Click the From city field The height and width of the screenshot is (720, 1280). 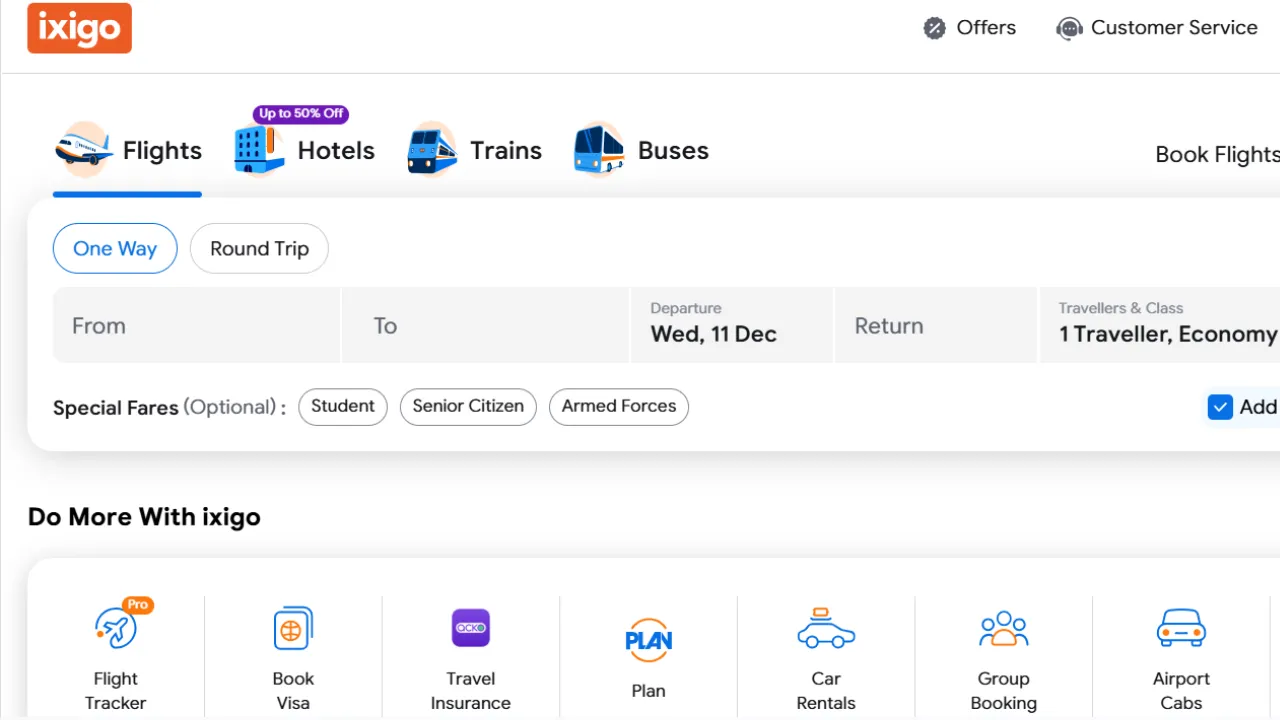tap(196, 326)
